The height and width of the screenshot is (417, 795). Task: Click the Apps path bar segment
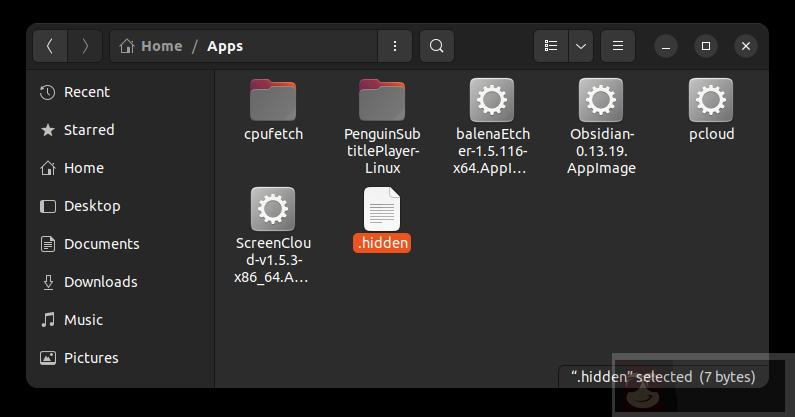225,46
